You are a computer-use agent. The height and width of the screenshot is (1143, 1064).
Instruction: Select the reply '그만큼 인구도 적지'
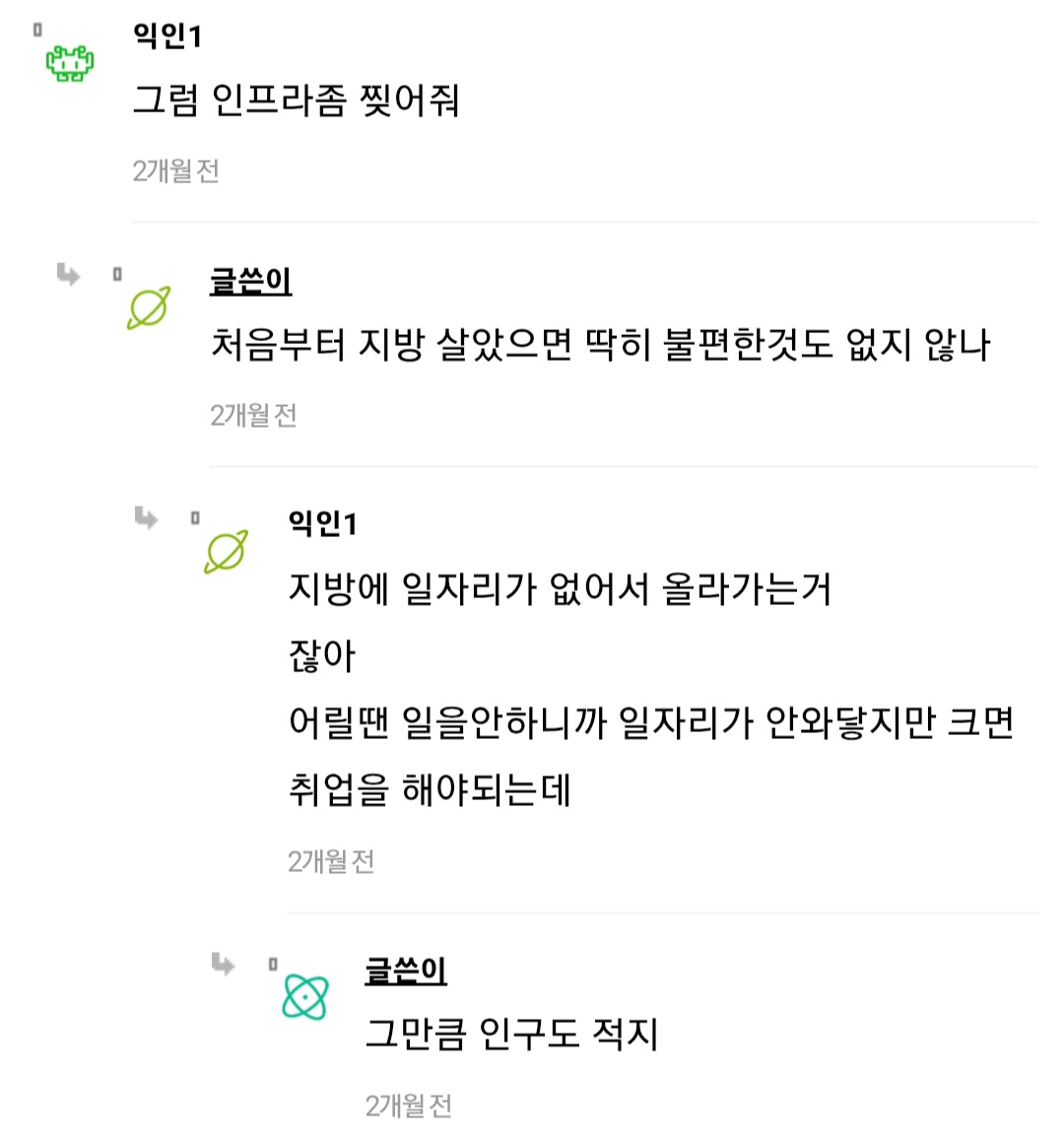(510, 1035)
